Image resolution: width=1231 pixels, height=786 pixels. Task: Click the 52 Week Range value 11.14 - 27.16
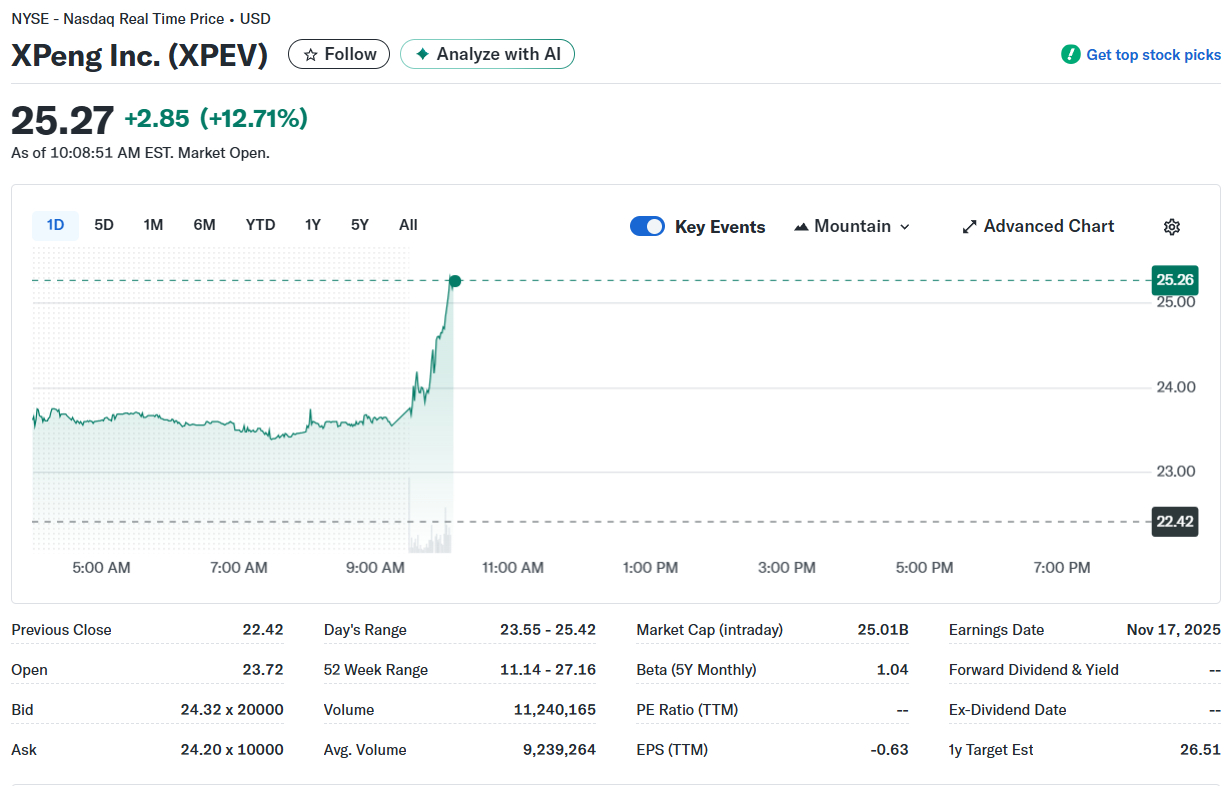pos(548,670)
